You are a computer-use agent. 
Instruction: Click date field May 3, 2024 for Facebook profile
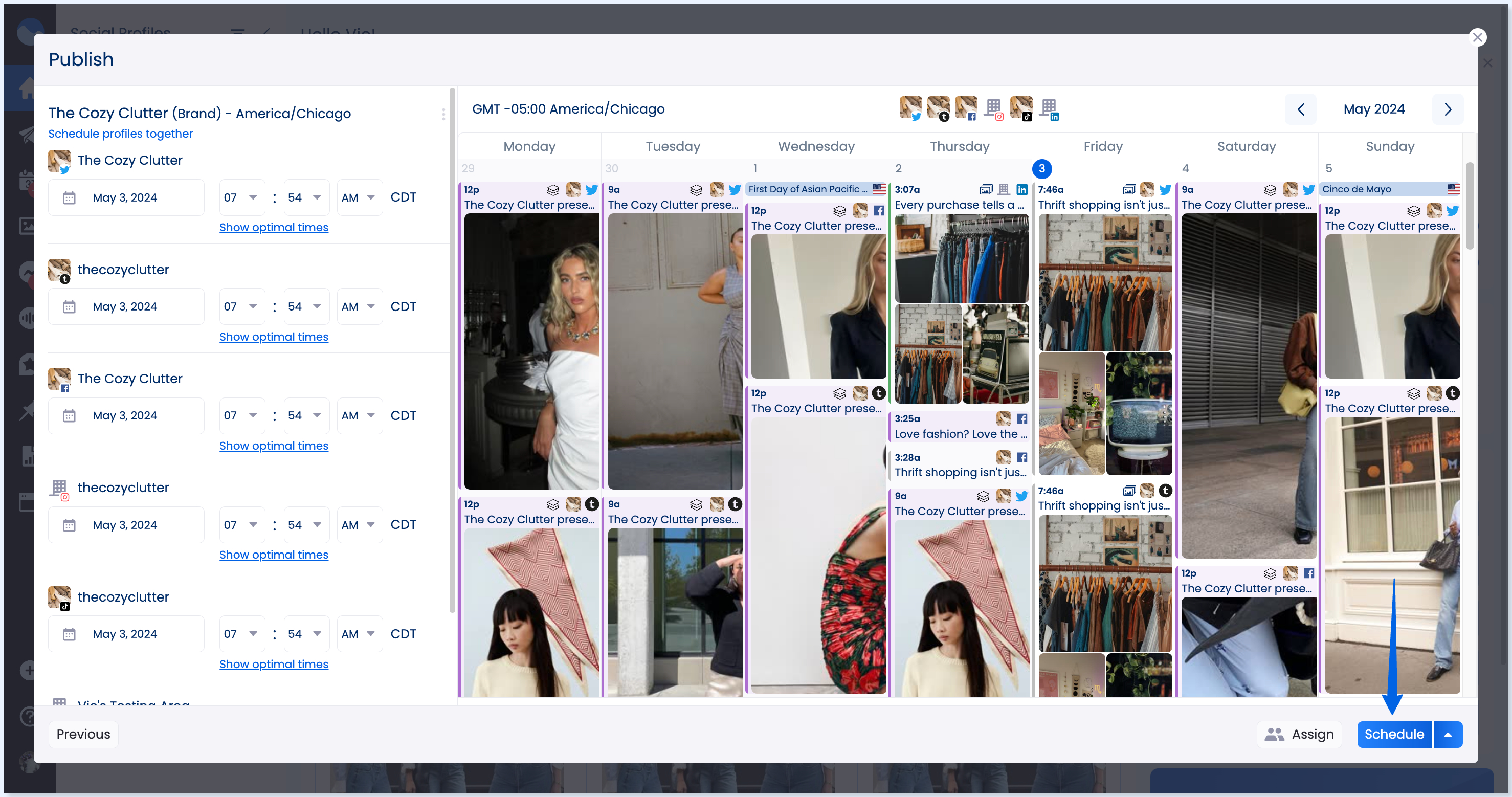(126, 415)
